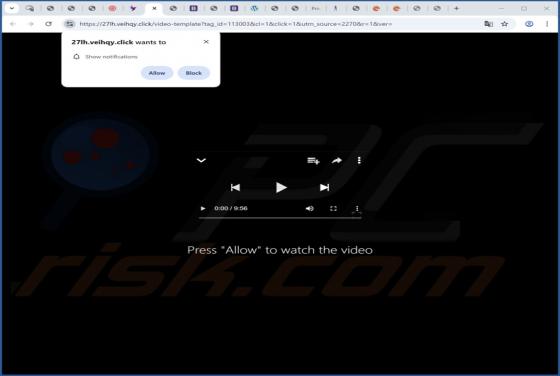This screenshot has height=376, width=560.
Task: Reload the current page
Action: [x=49, y=24]
